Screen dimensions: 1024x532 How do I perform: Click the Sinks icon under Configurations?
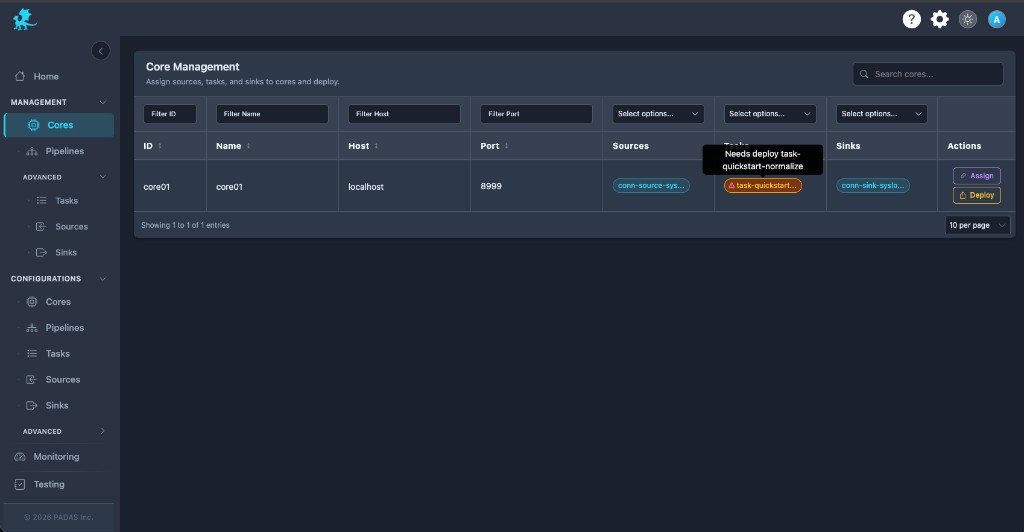(31, 405)
